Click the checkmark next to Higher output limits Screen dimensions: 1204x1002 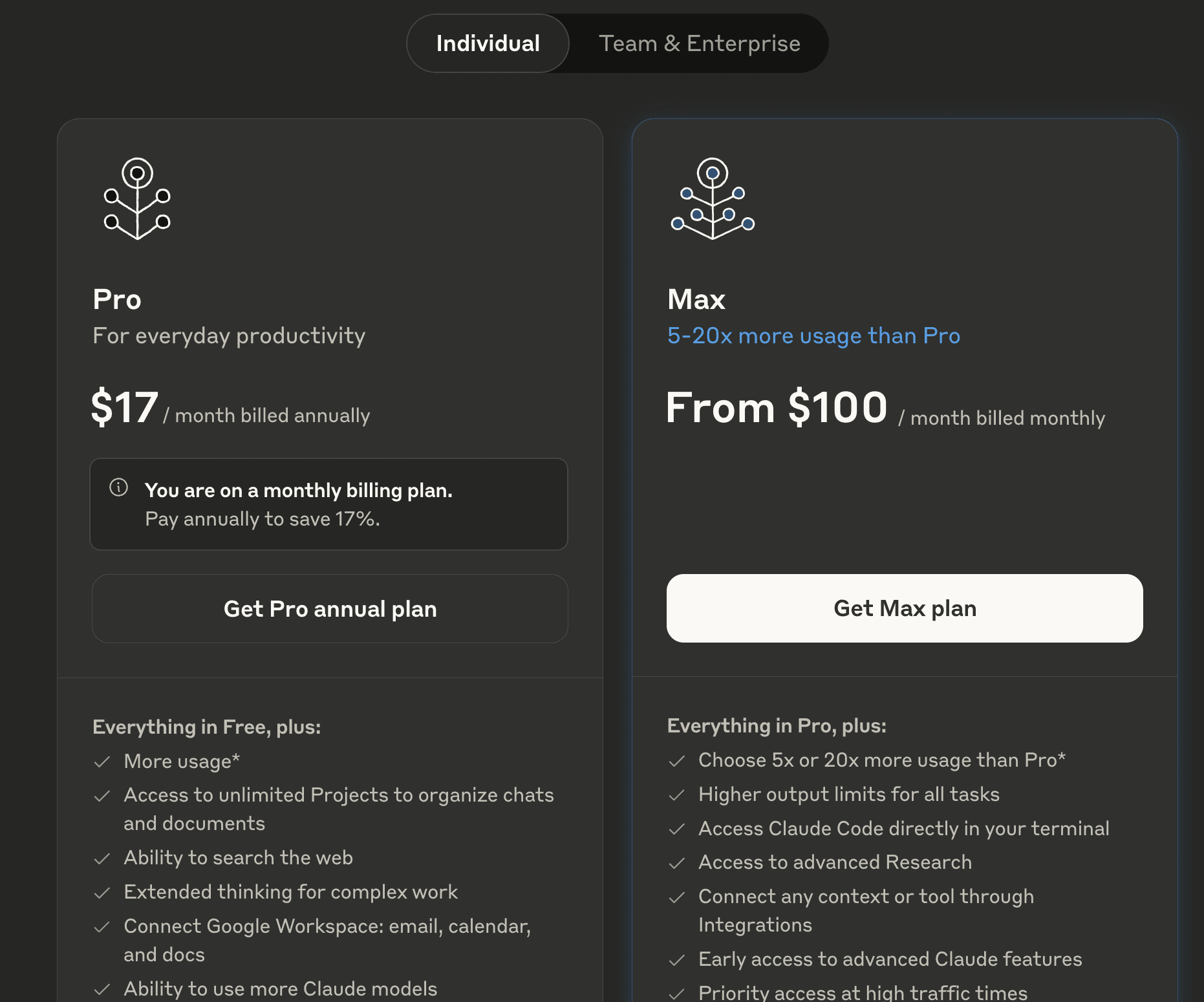677,794
